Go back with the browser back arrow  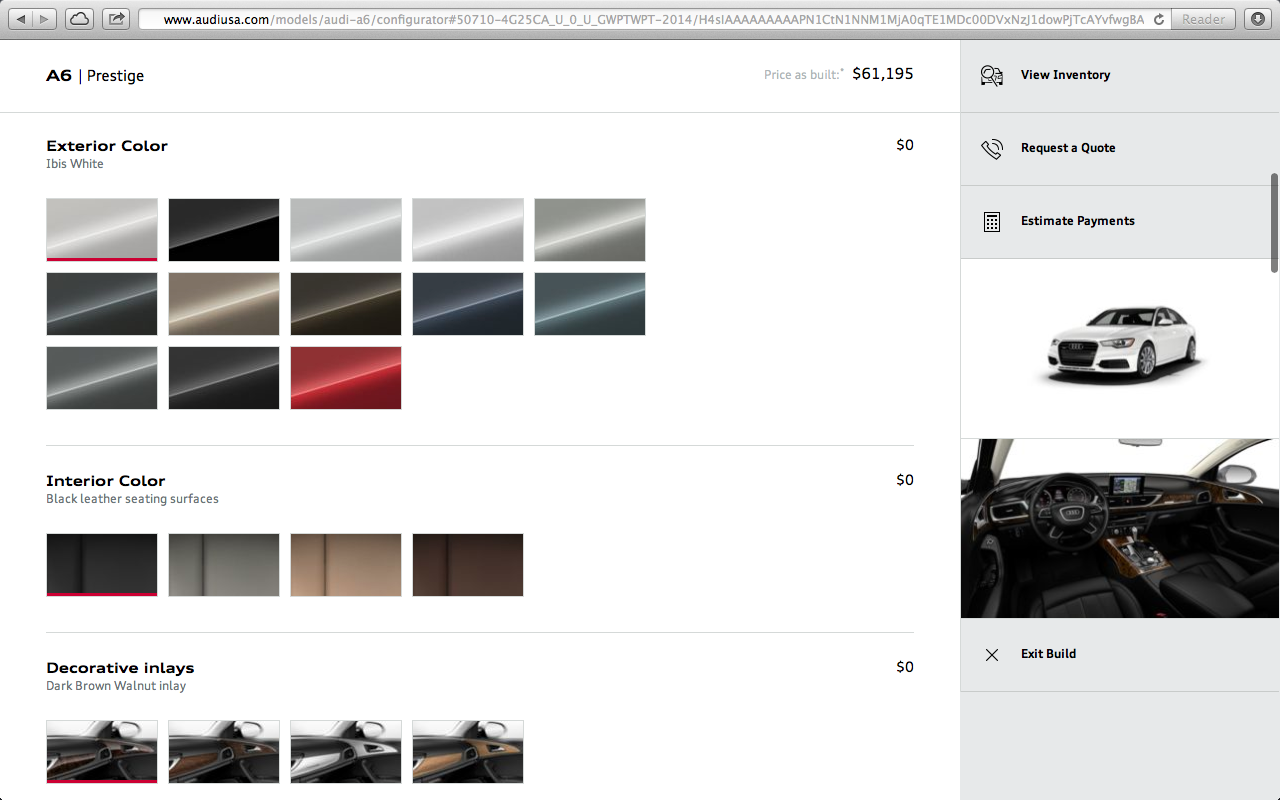(21, 18)
